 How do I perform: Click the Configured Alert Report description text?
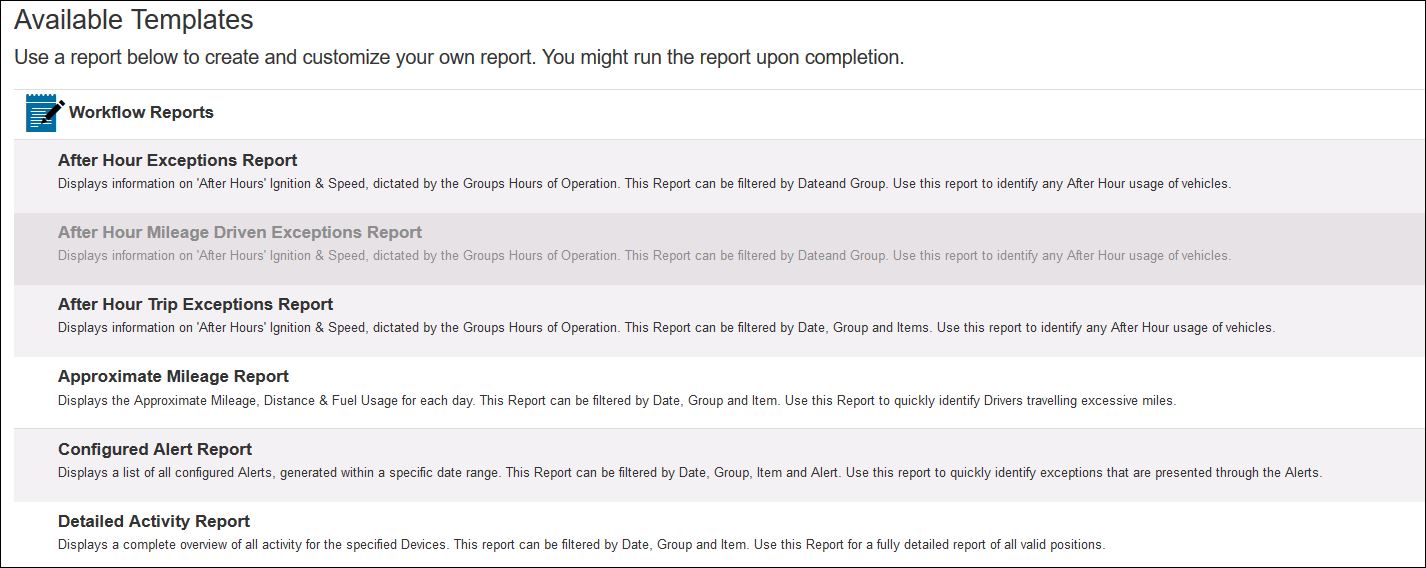coord(689,473)
